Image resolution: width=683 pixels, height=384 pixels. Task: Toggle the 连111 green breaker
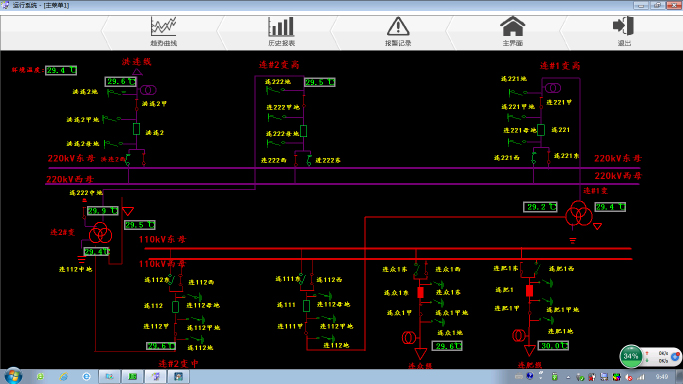(307, 306)
